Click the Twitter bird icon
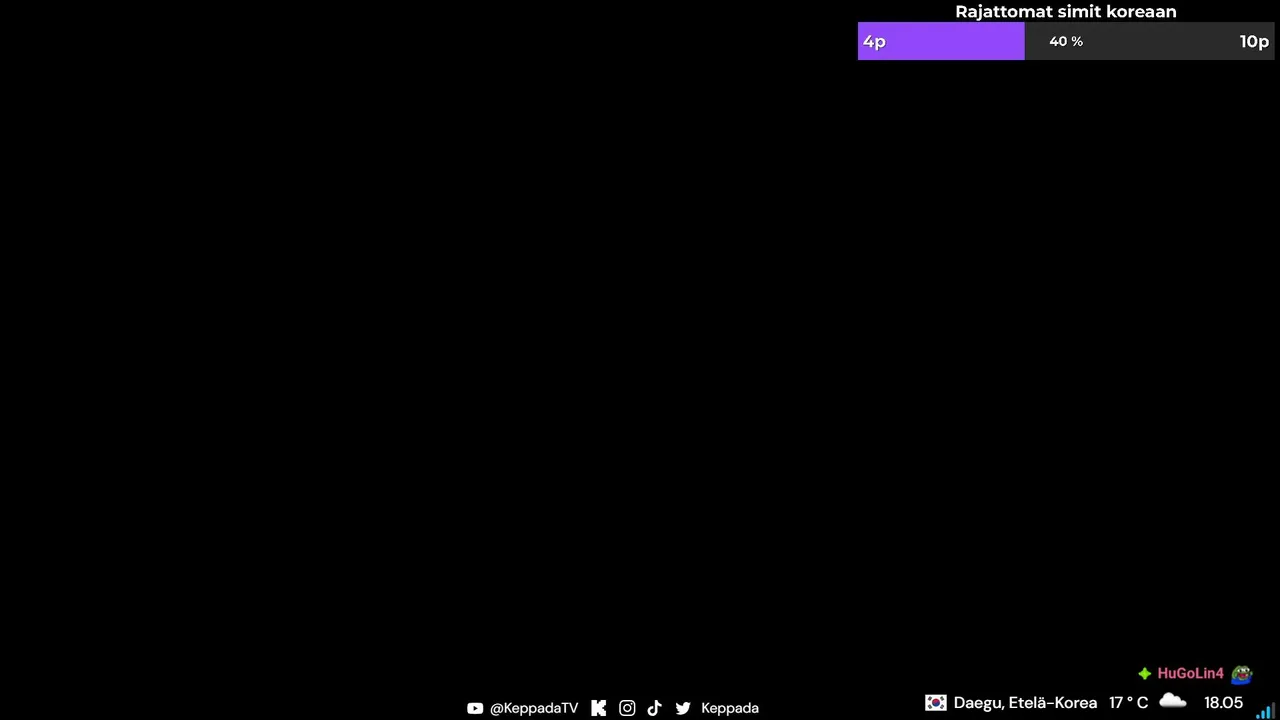The width and height of the screenshot is (1280, 720). pyautogui.click(x=683, y=708)
